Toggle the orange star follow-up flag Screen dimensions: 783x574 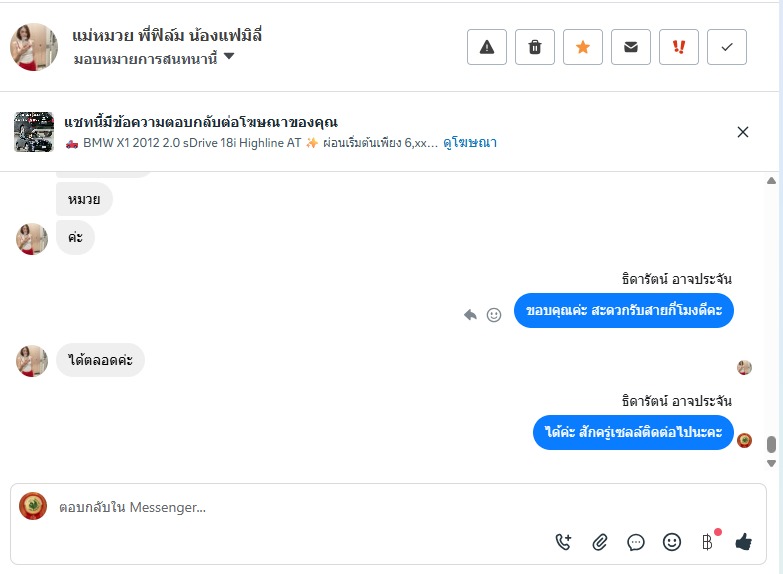[x=583, y=47]
